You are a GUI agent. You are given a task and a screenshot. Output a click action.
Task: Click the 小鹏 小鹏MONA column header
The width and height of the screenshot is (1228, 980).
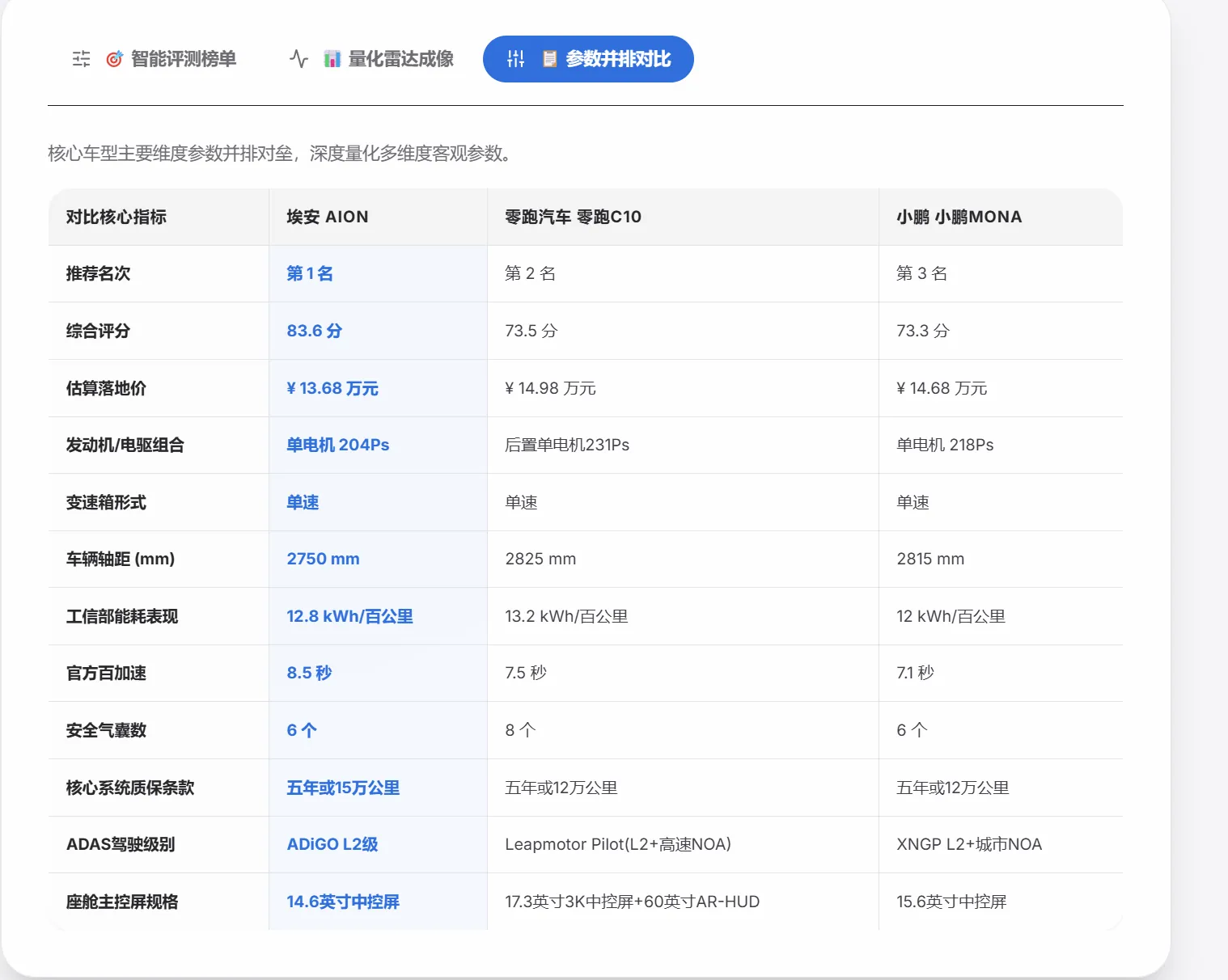[1001, 217]
